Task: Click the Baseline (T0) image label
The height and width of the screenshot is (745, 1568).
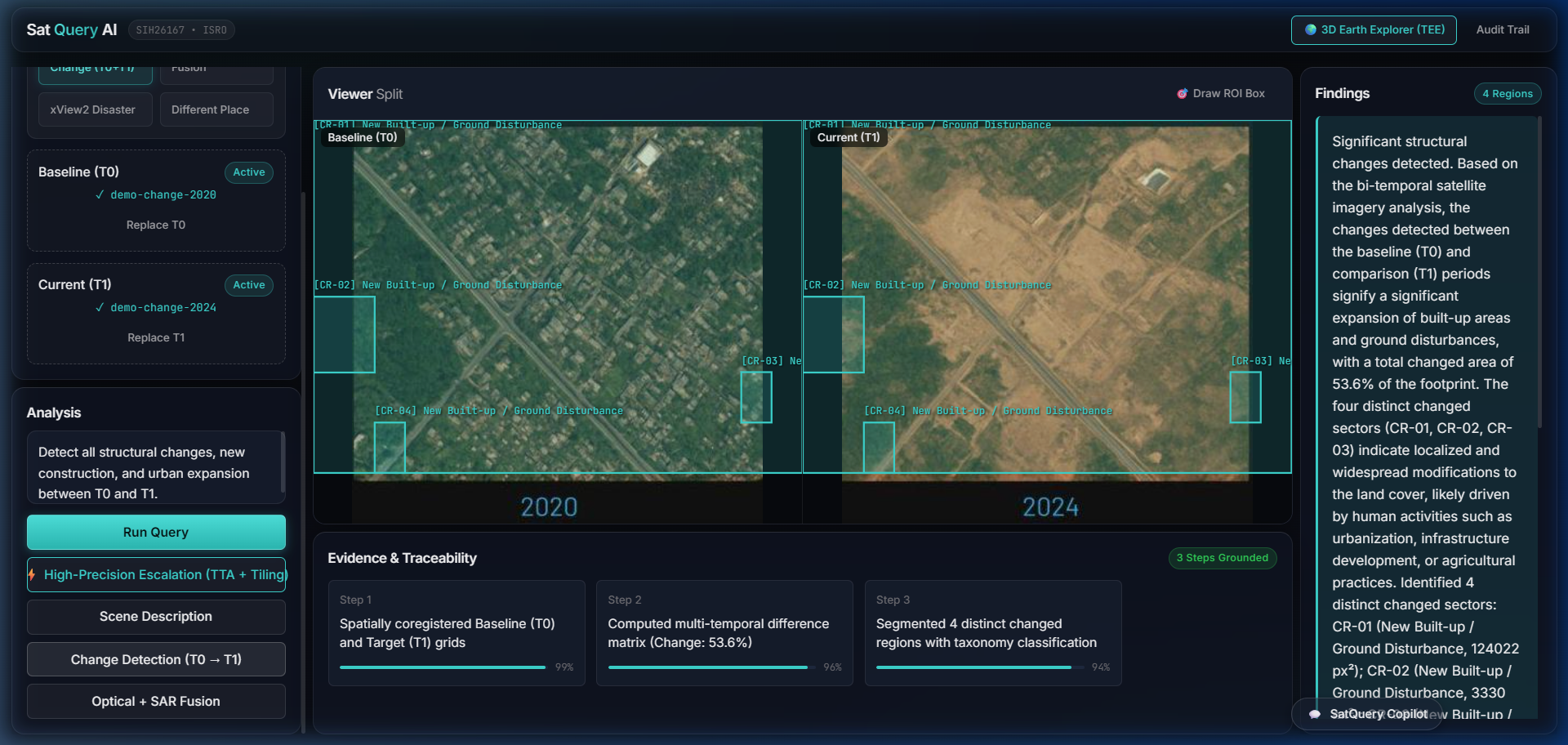Action: click(363, 138)
